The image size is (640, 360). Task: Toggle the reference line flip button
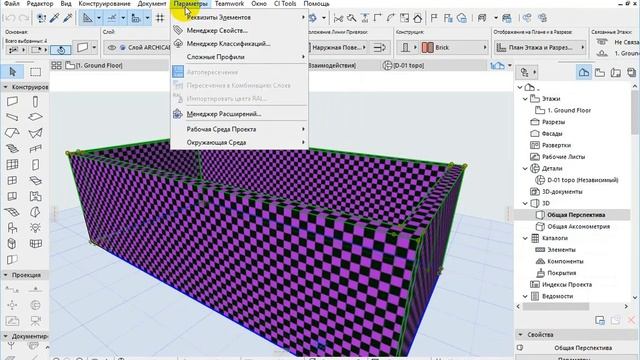[x=380, y=48]
